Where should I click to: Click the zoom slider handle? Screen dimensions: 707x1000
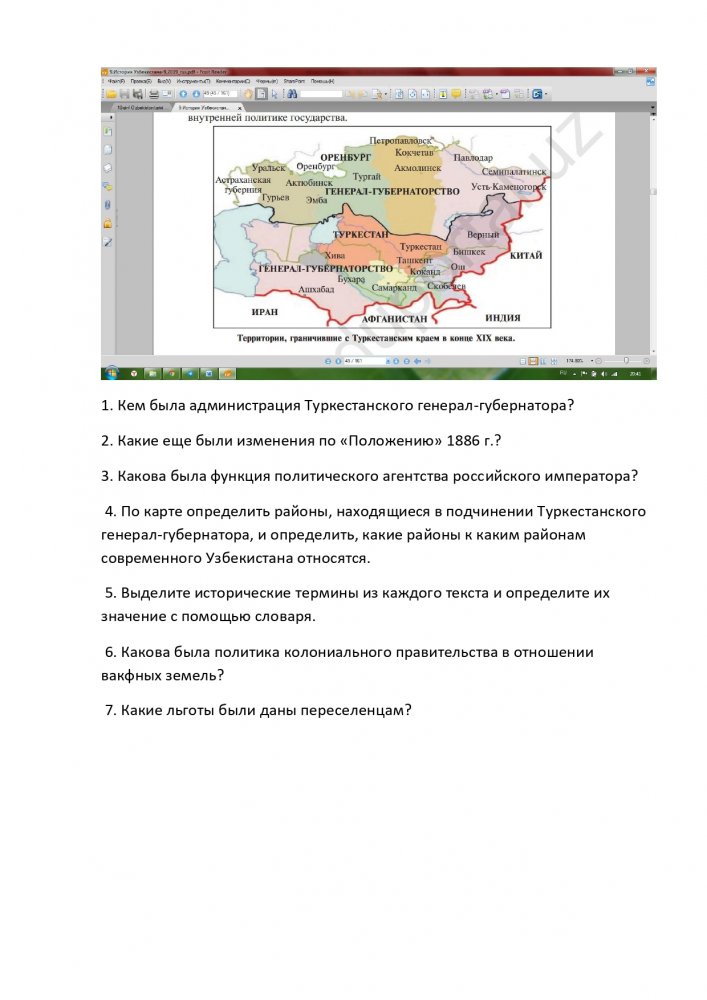click(x=626, y=360)
